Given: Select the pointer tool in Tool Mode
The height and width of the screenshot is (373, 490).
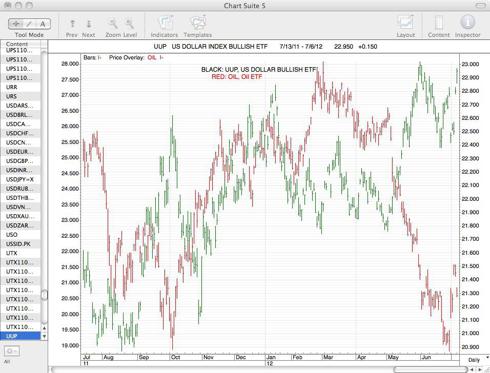Looking at the screenshot, I should (15, 24).
